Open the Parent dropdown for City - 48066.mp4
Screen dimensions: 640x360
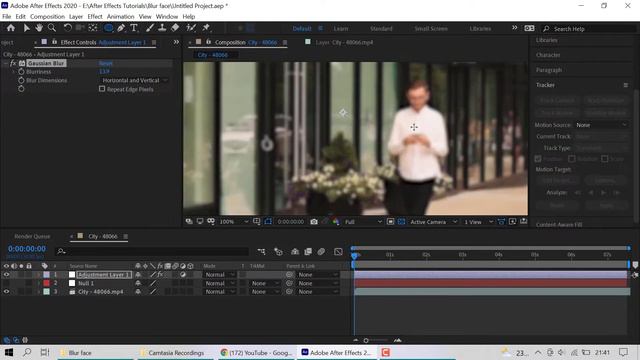click(318, 292)
